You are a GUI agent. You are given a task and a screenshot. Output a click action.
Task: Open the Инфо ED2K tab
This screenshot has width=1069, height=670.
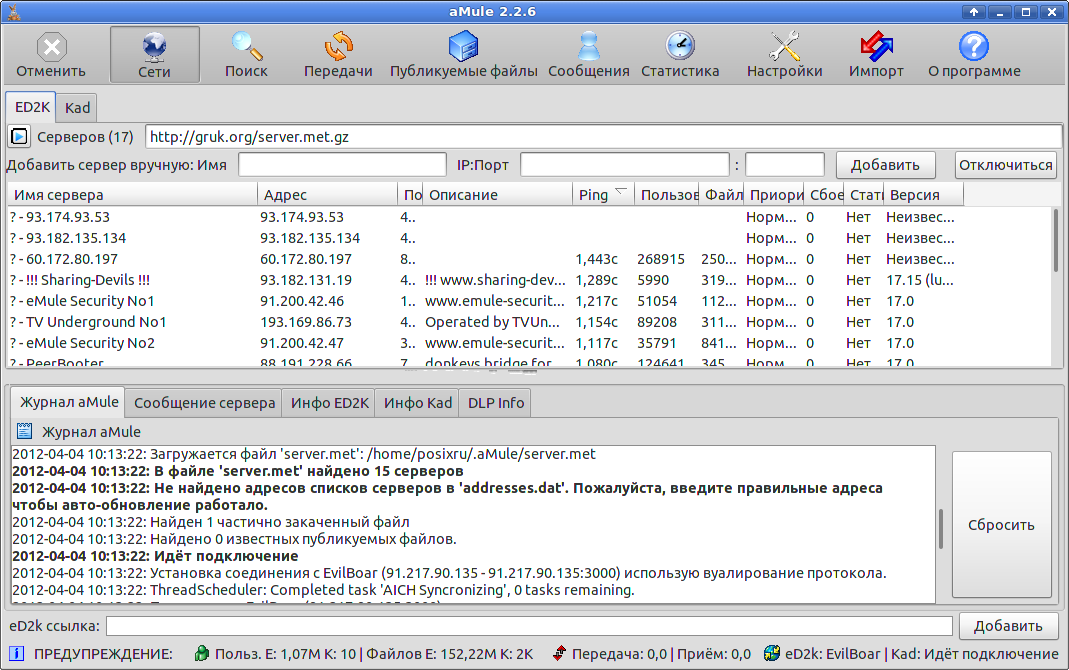point(330,403)
